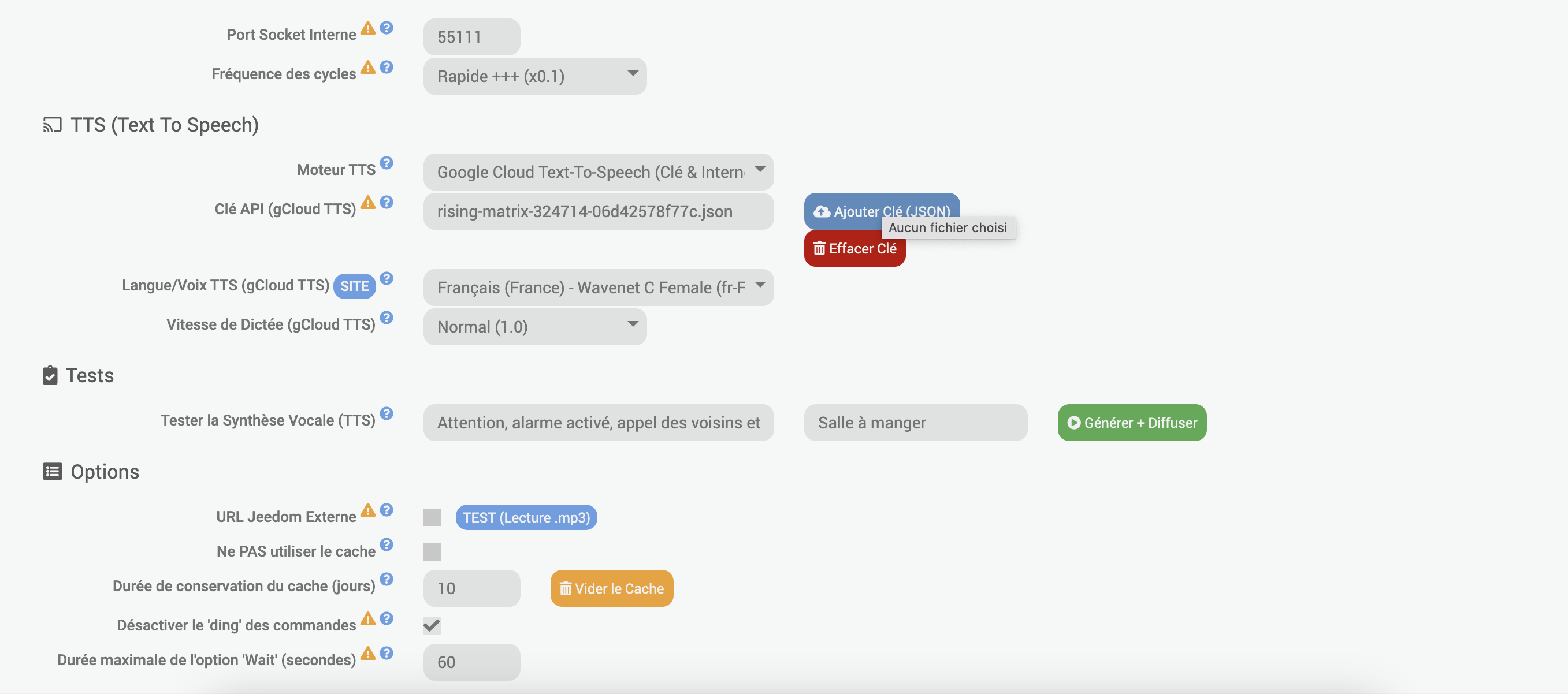1568x694 pixels.
Task: Uncheck Désactiver le 'ding' des commandes
Action: pyautogui.click(x=432, y=626)
